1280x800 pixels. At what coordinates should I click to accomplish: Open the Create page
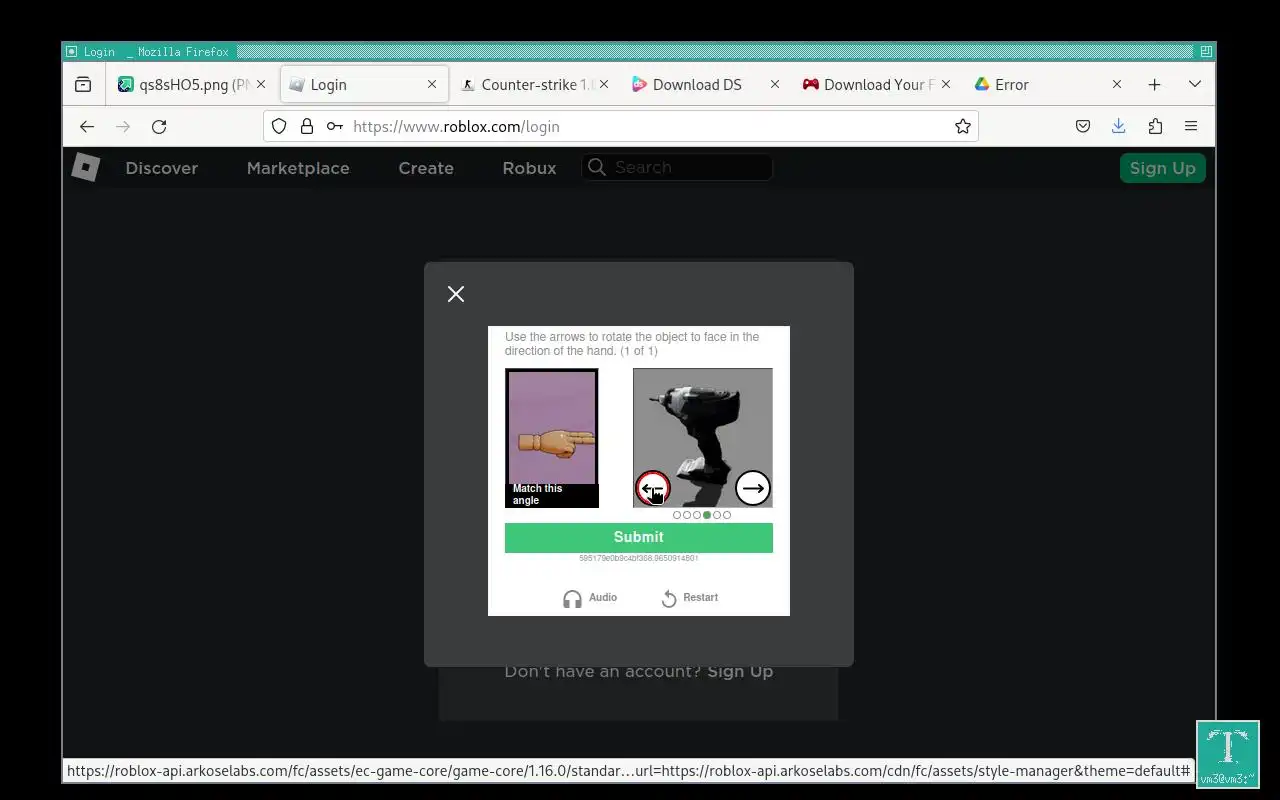[426, 168]
